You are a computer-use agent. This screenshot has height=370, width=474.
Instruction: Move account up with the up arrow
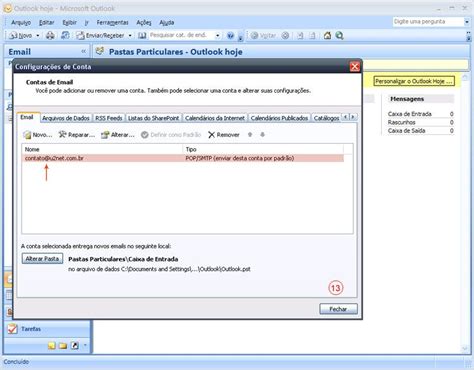(x=250, y=135)
